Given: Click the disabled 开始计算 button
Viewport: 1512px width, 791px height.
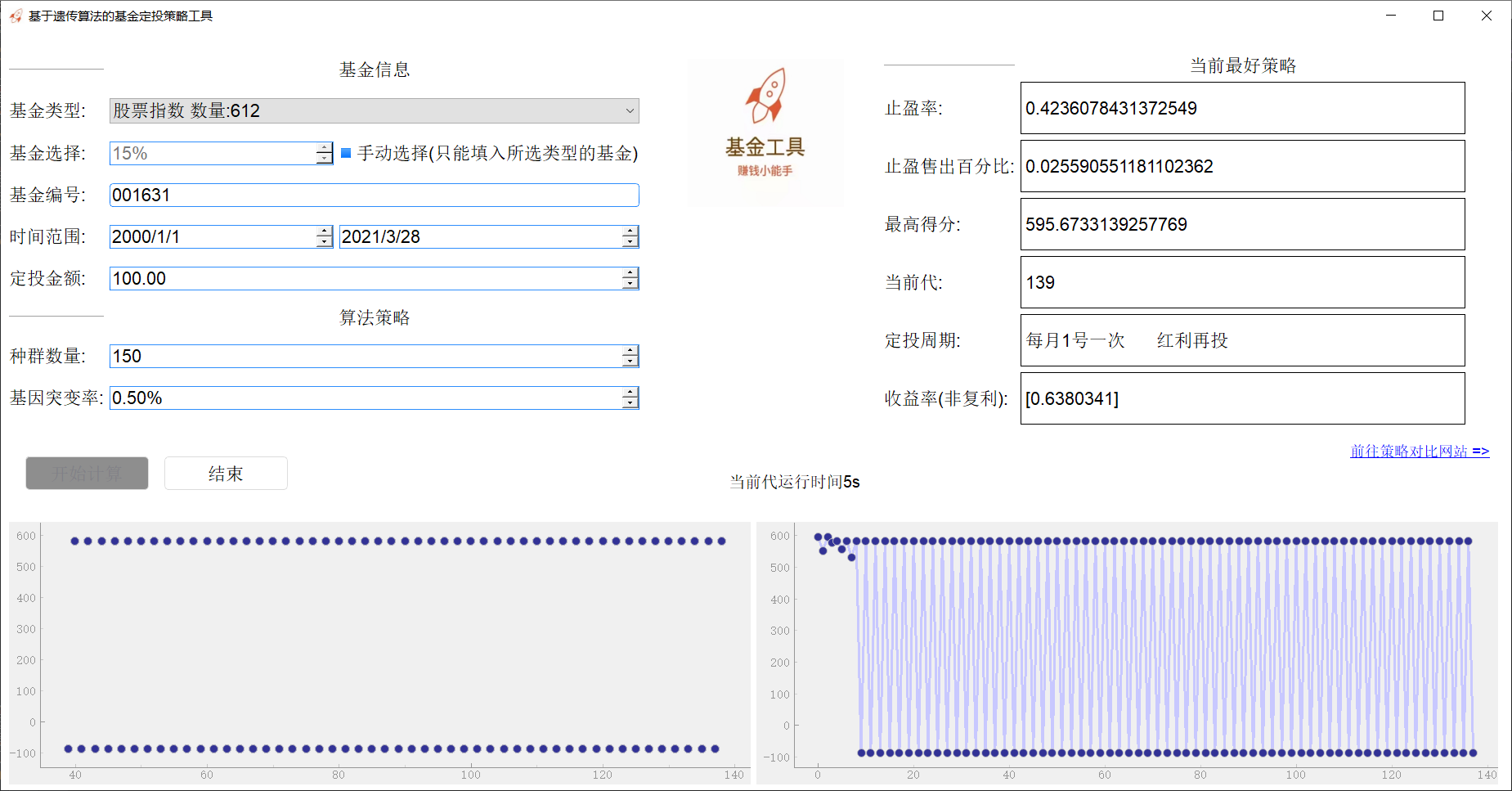Looking at the screenshot, I should point(87,473).
